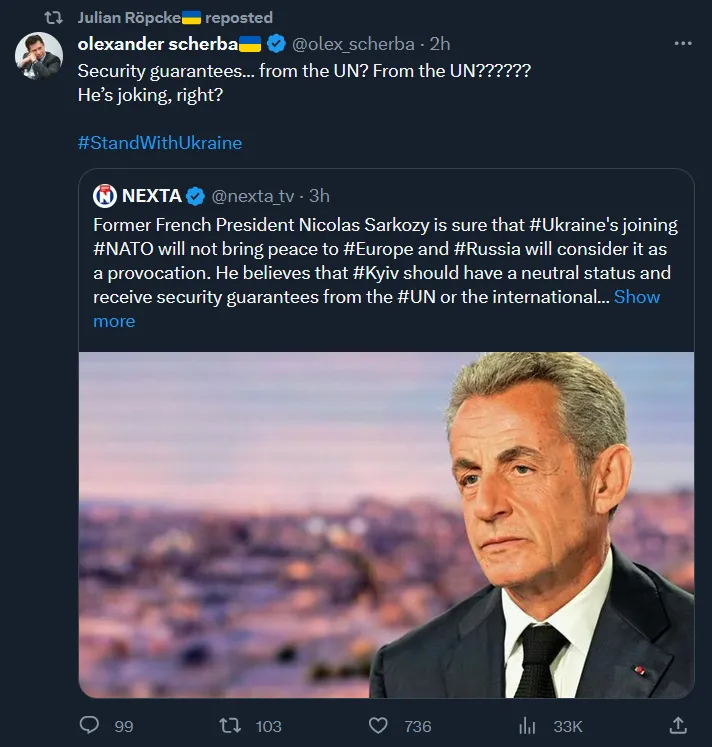Click the reply speech bubble icon
The height and width of the screenshot is (747, 712).
pyautogui.click(x=90, y=725)
